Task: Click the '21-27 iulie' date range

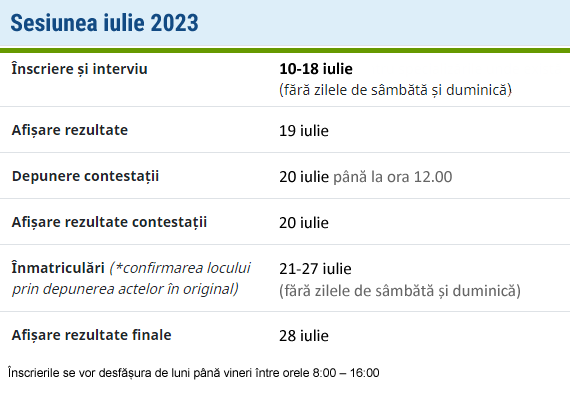Action: coord(315,269)
